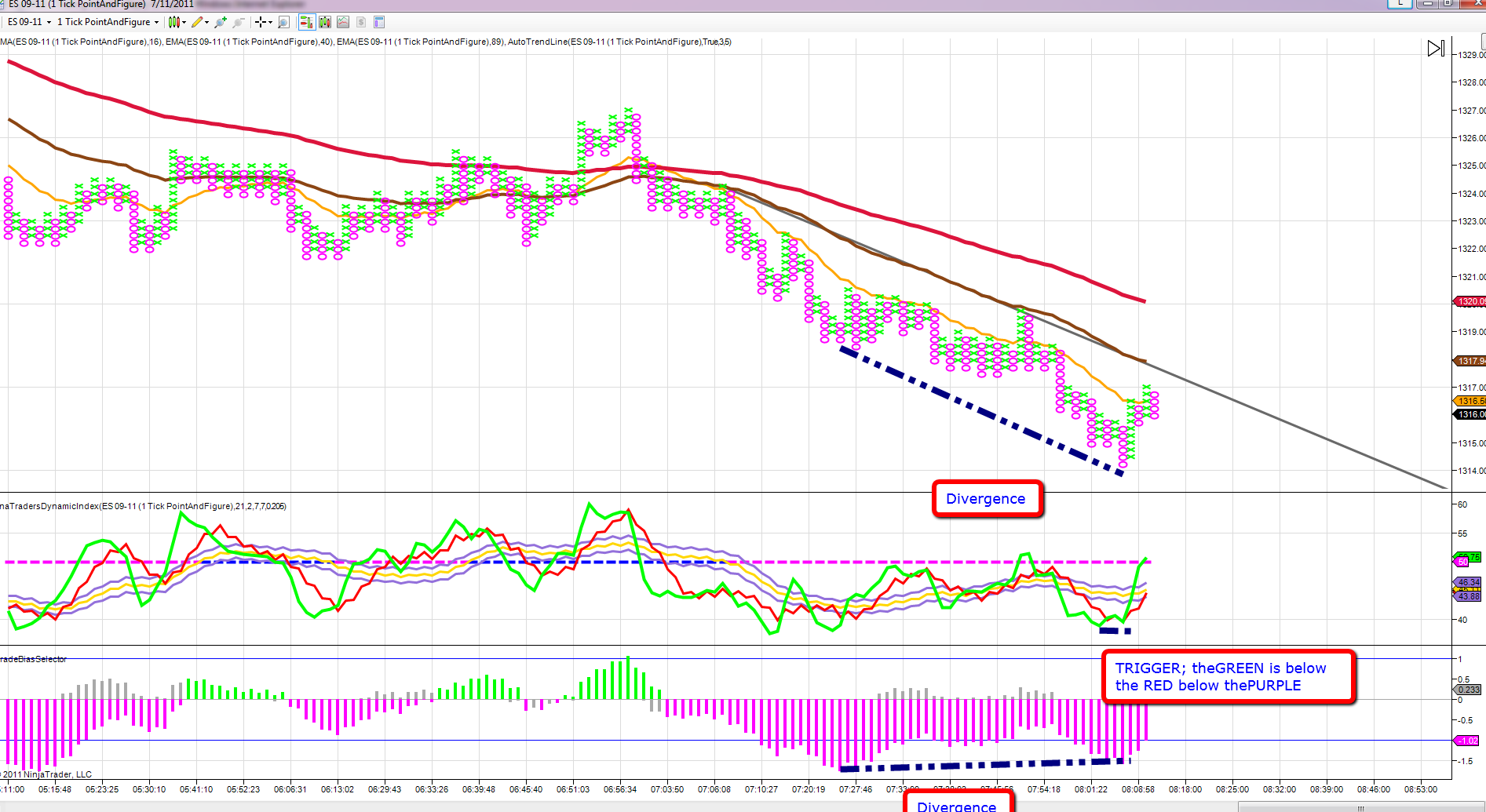Click the candlestick chart style icon
This screenshot has width=1486, height=812.
(x=173, y=22)
